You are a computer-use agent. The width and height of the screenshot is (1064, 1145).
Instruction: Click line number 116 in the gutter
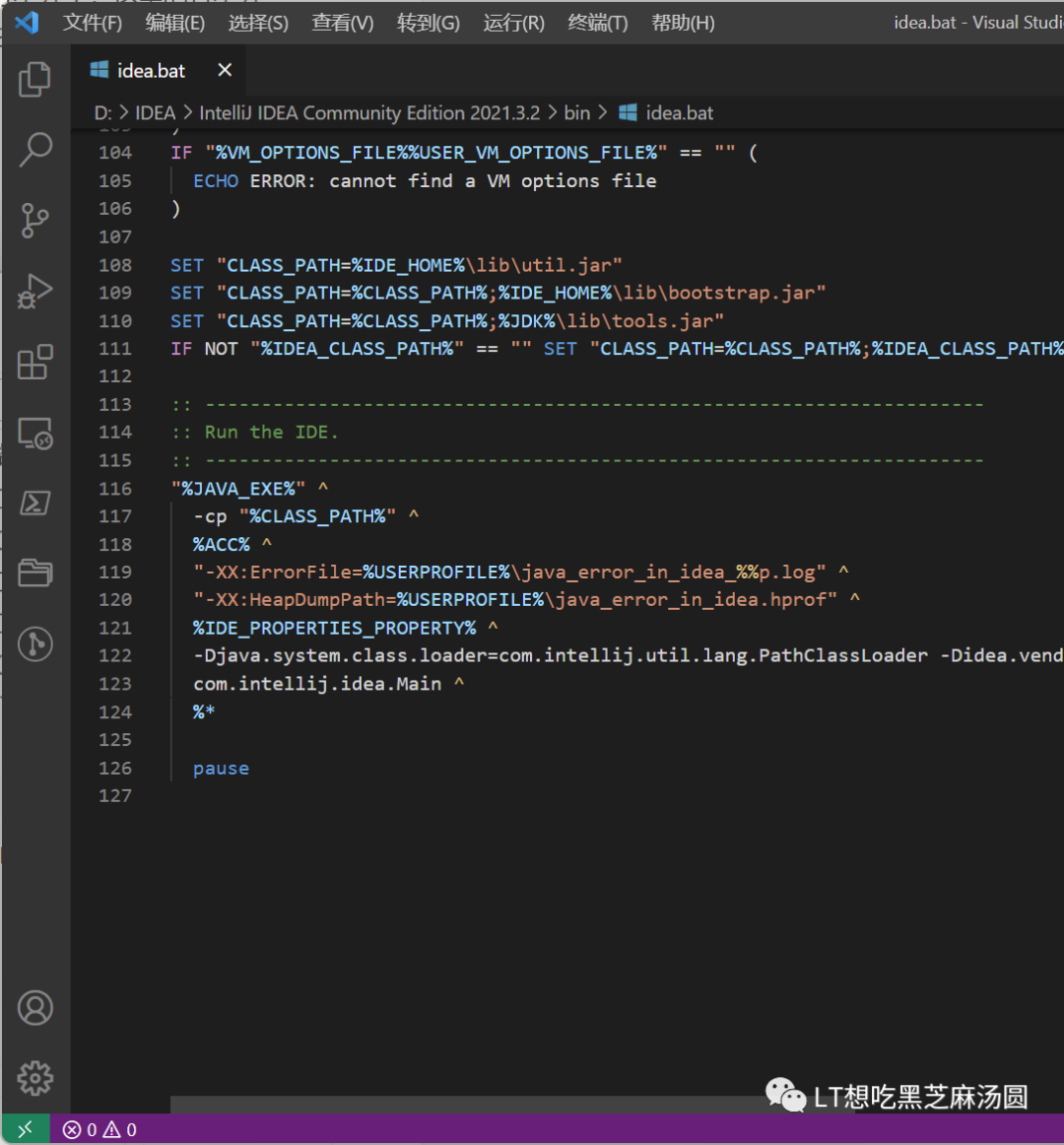pyautogui.click(x=115, y=489)
